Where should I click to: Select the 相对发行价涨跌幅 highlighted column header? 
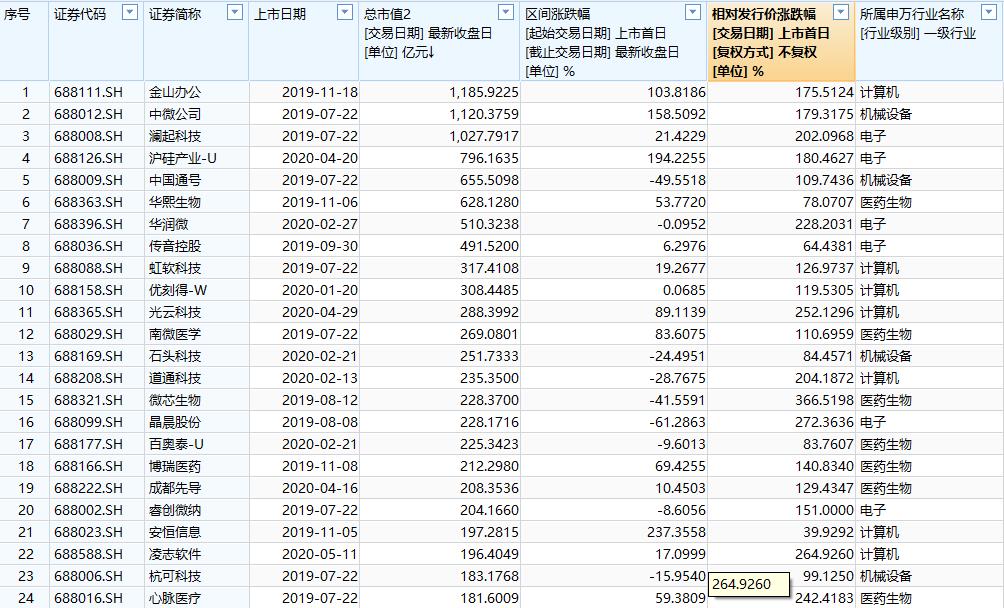781,42
